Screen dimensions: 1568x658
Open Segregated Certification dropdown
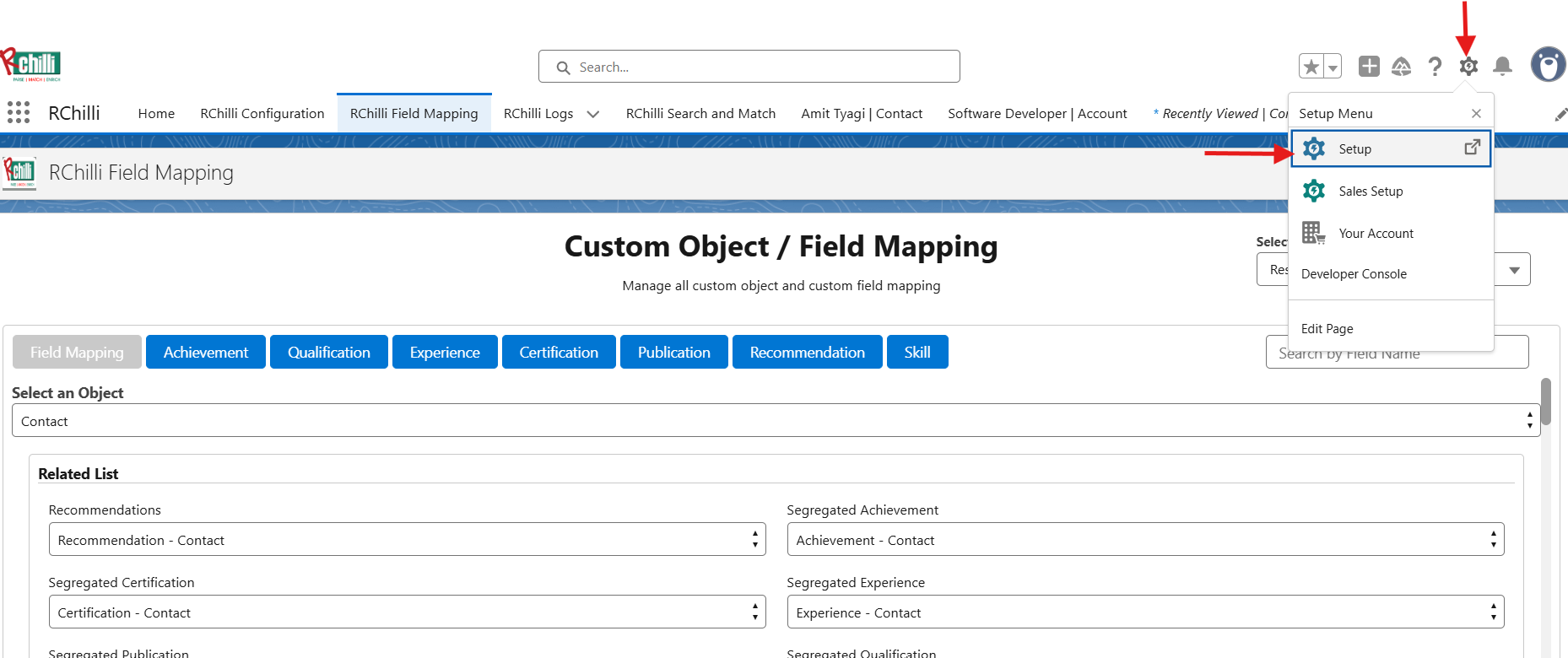point(407,612)
